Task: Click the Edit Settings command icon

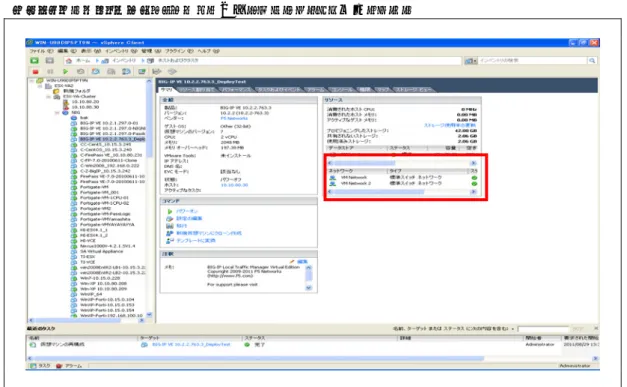Action: tap(170, 219)
